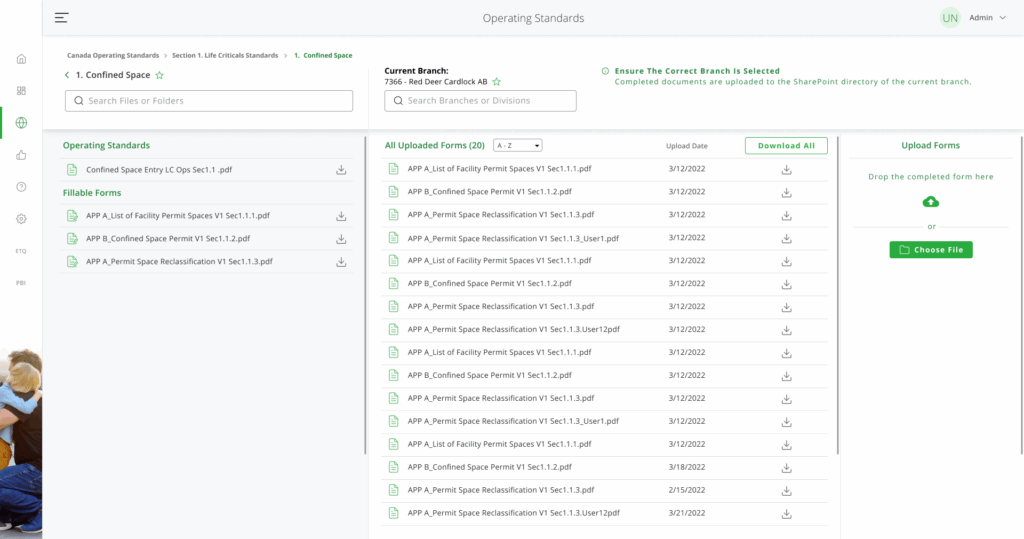The width and height of the screenshot is (1024, 539).
Task: Click the thumbs-up sidebar icon
Action: [21, 155]
